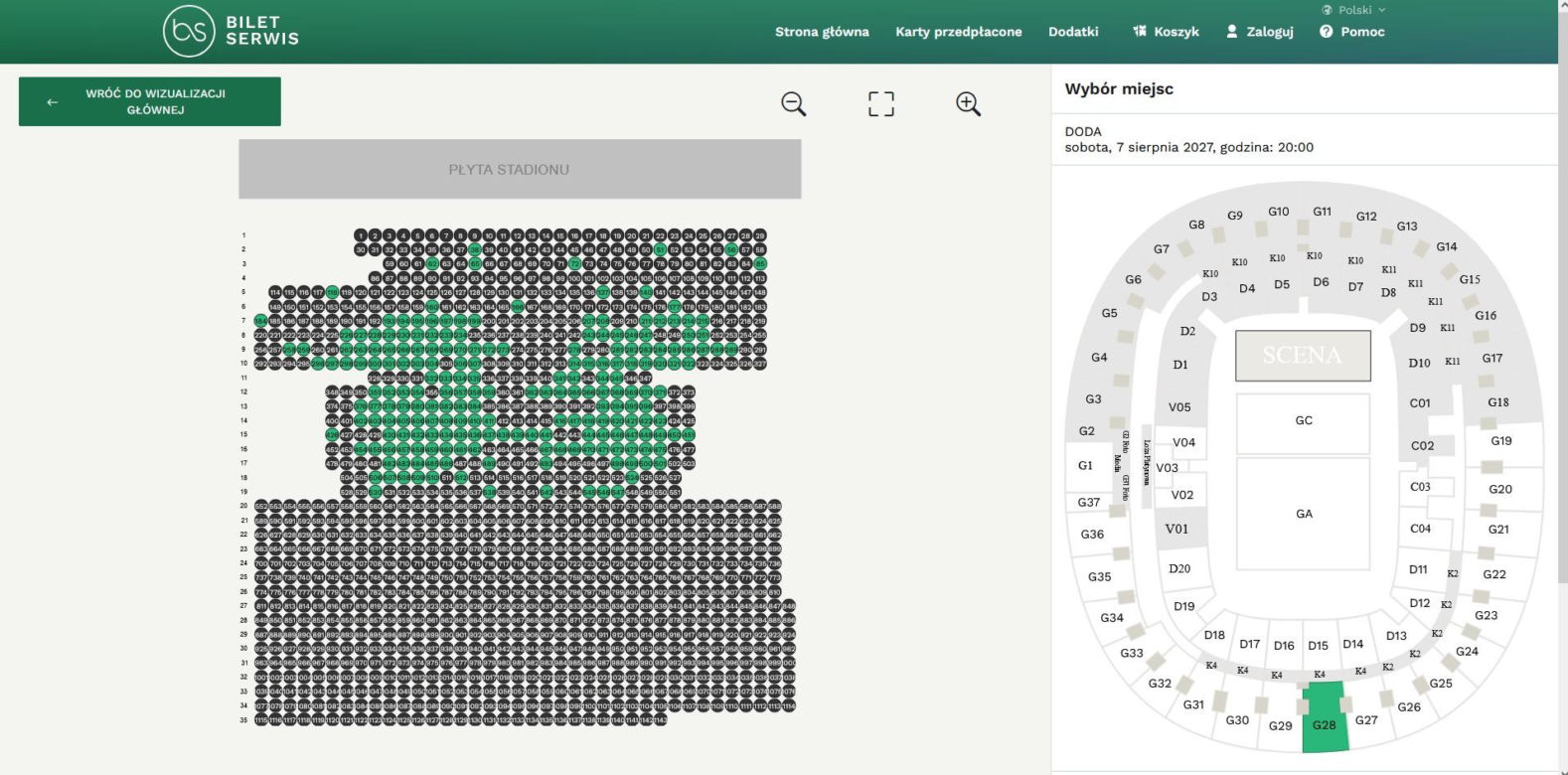The width and height of the screenshot is (1568, 775).
Task: Choose sector G33 on the stadium map
Action: click(x=1132, y=653)
